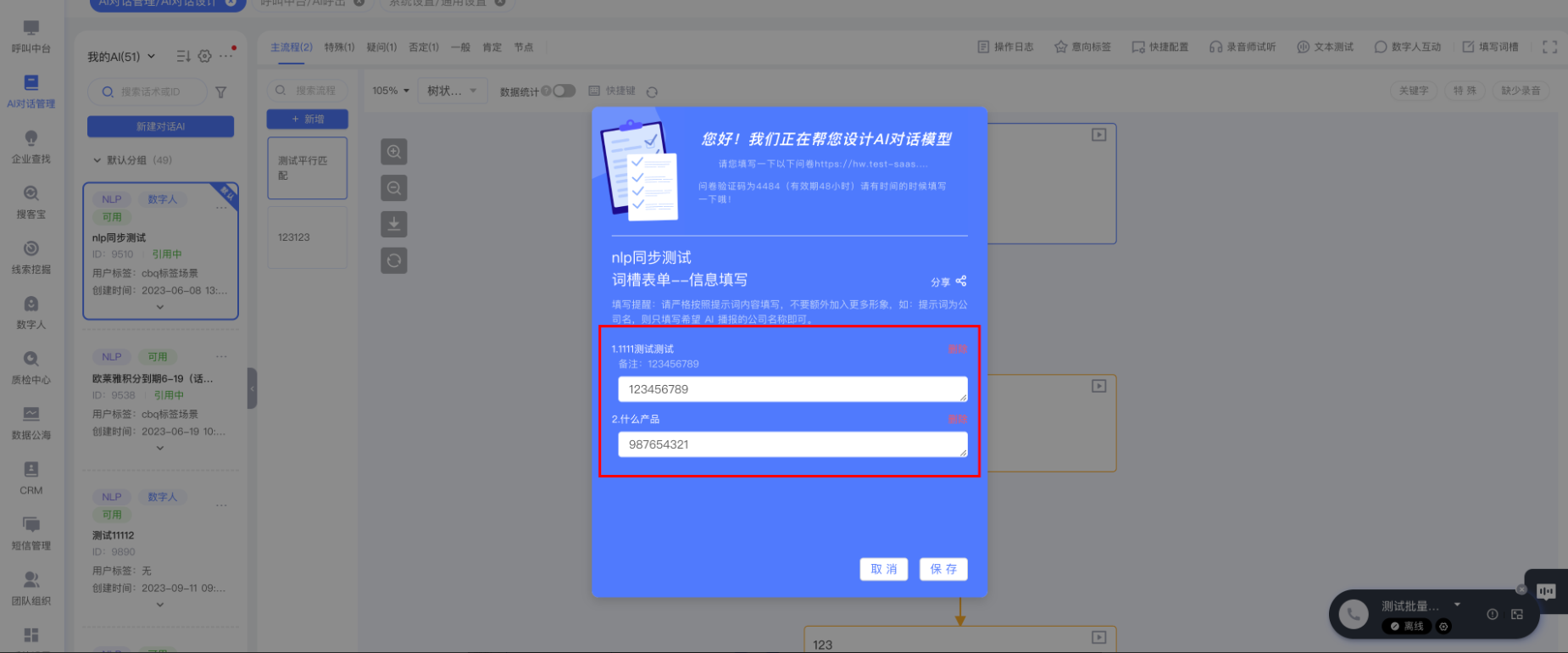Toggle the 数据统计 switch
This screenshot has width=1568, height=653.
(564, 91)
